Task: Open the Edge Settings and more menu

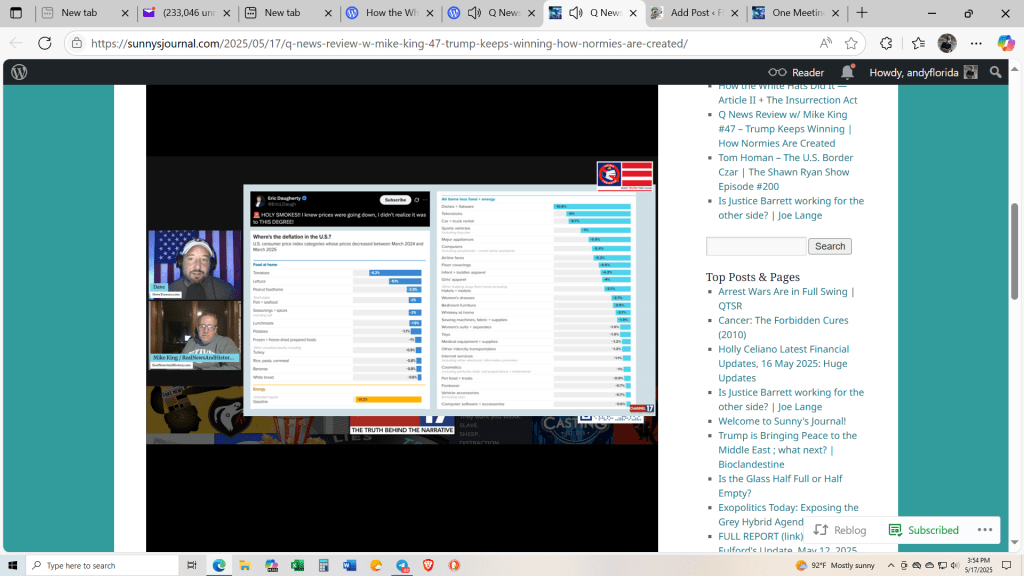Action: point(977,43)
